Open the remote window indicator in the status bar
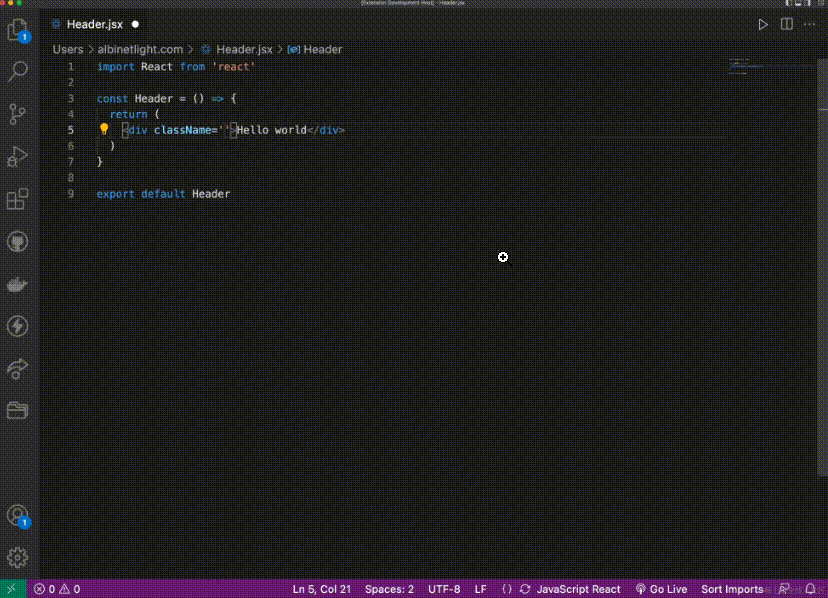Image resolution: width=828 pixels, height=598 pixels. (x=12, y=588)
